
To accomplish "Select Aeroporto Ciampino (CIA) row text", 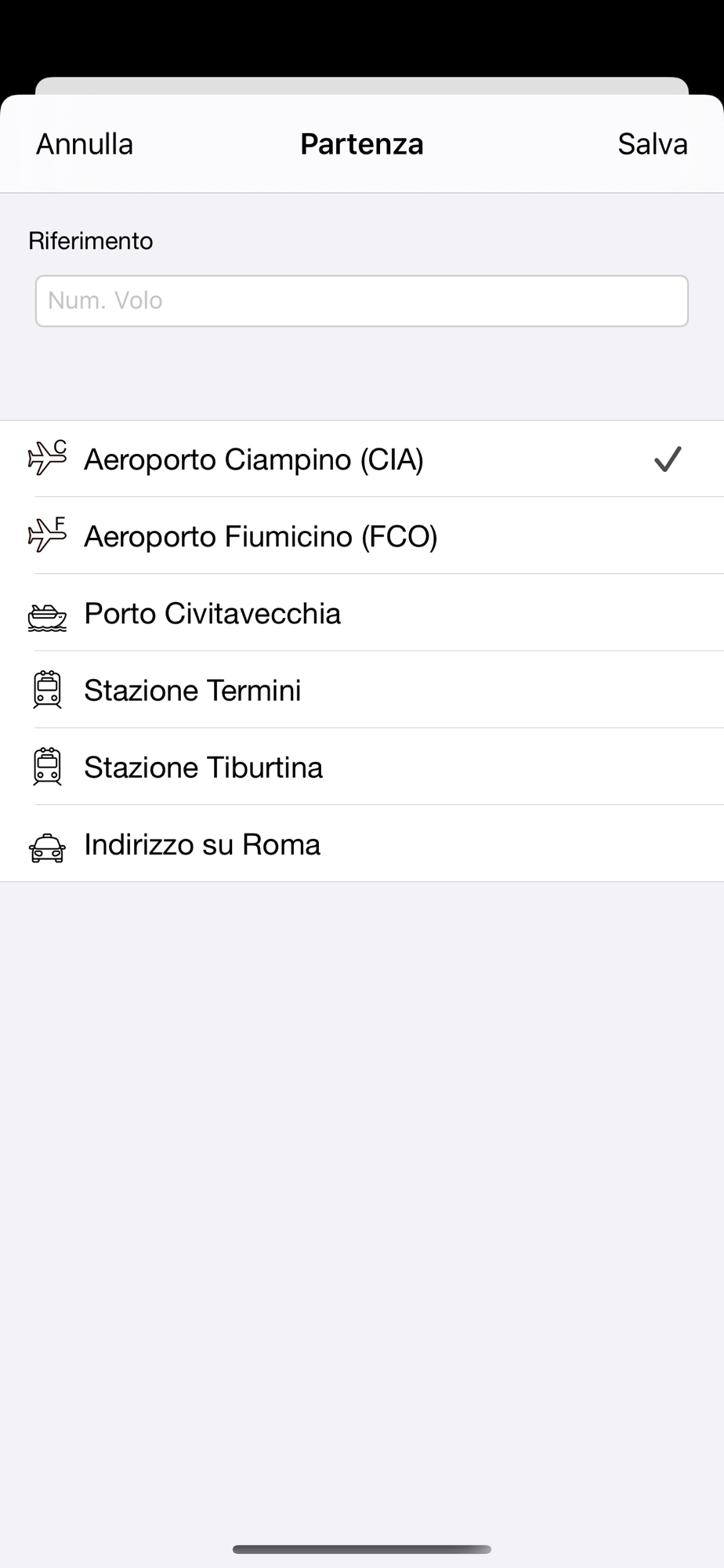I will click(254, 459).
